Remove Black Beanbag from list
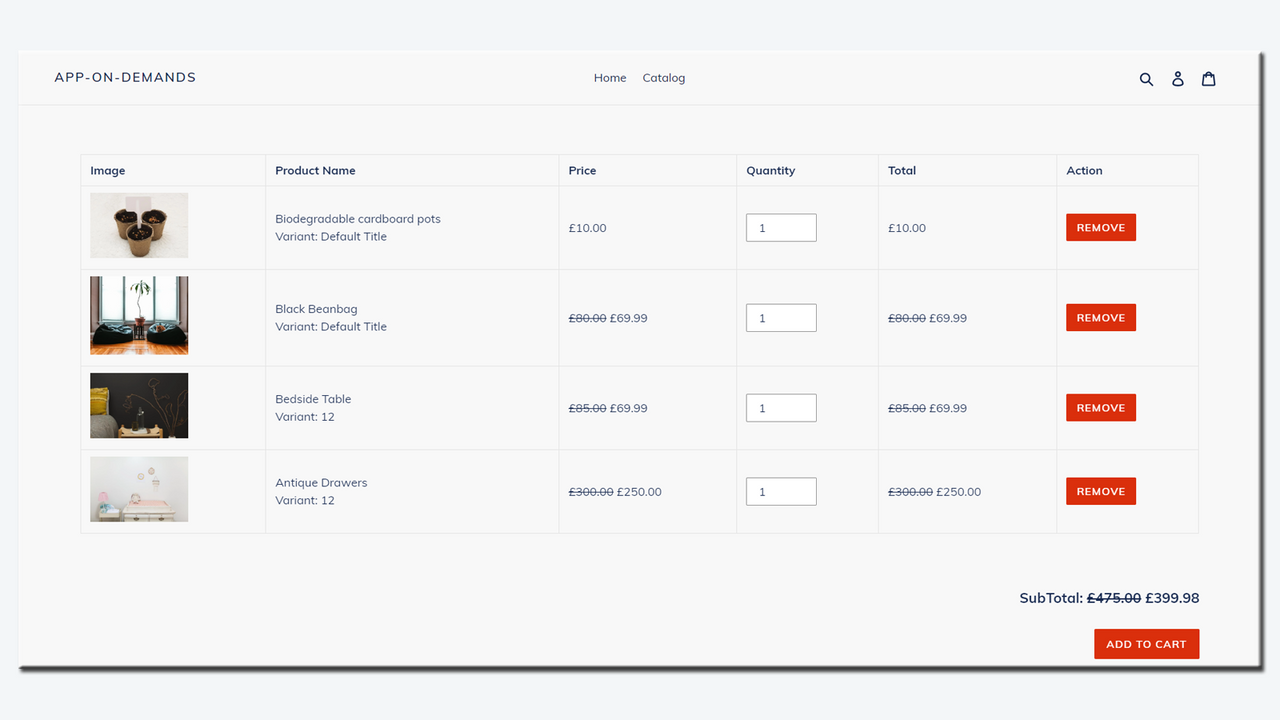The image size is (1280, 720). point(1101,318)
